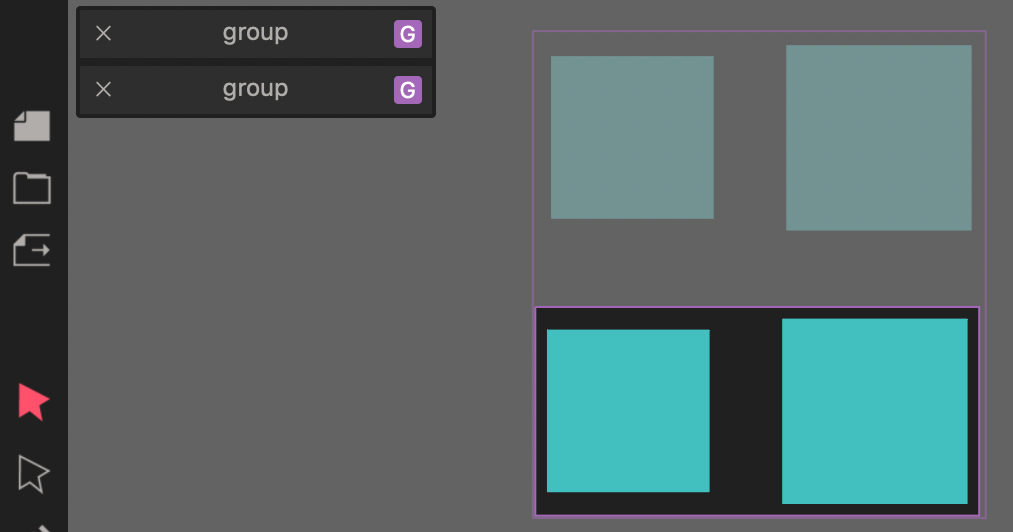Image resolution: width=1013 pixels, height=532 pixels.
Task: Click the new document page icon
Action: pyautogui.click(x=32, y=126)
